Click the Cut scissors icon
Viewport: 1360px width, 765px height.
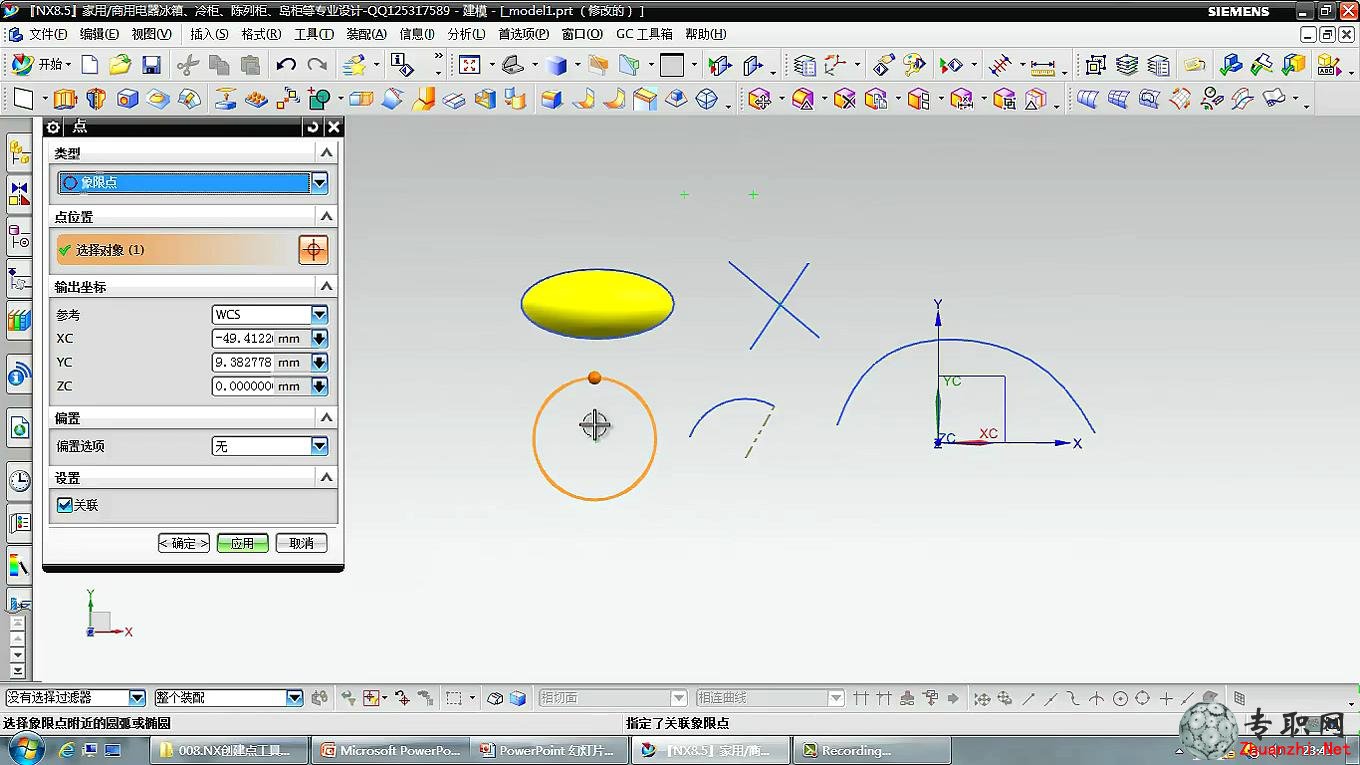tap(187, 65)
